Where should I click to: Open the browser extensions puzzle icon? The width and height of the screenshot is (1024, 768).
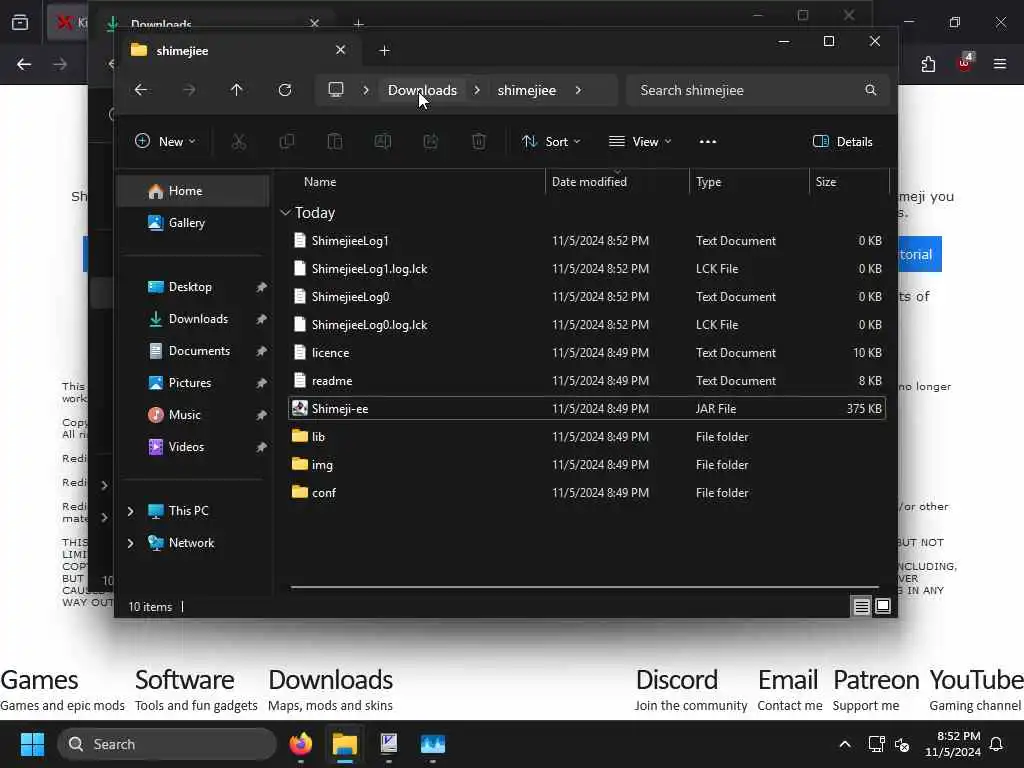click(x=928, y=64)
